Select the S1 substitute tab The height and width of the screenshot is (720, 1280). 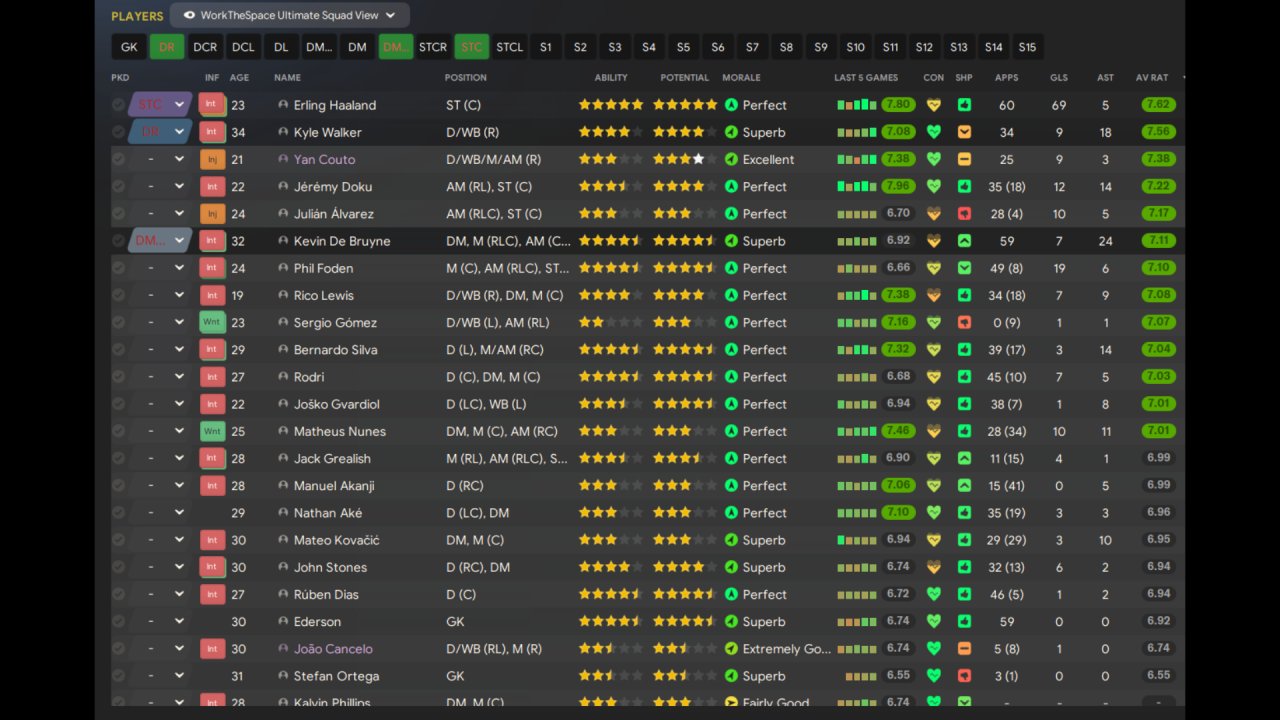pyautogui.click(x=545, y=47)
